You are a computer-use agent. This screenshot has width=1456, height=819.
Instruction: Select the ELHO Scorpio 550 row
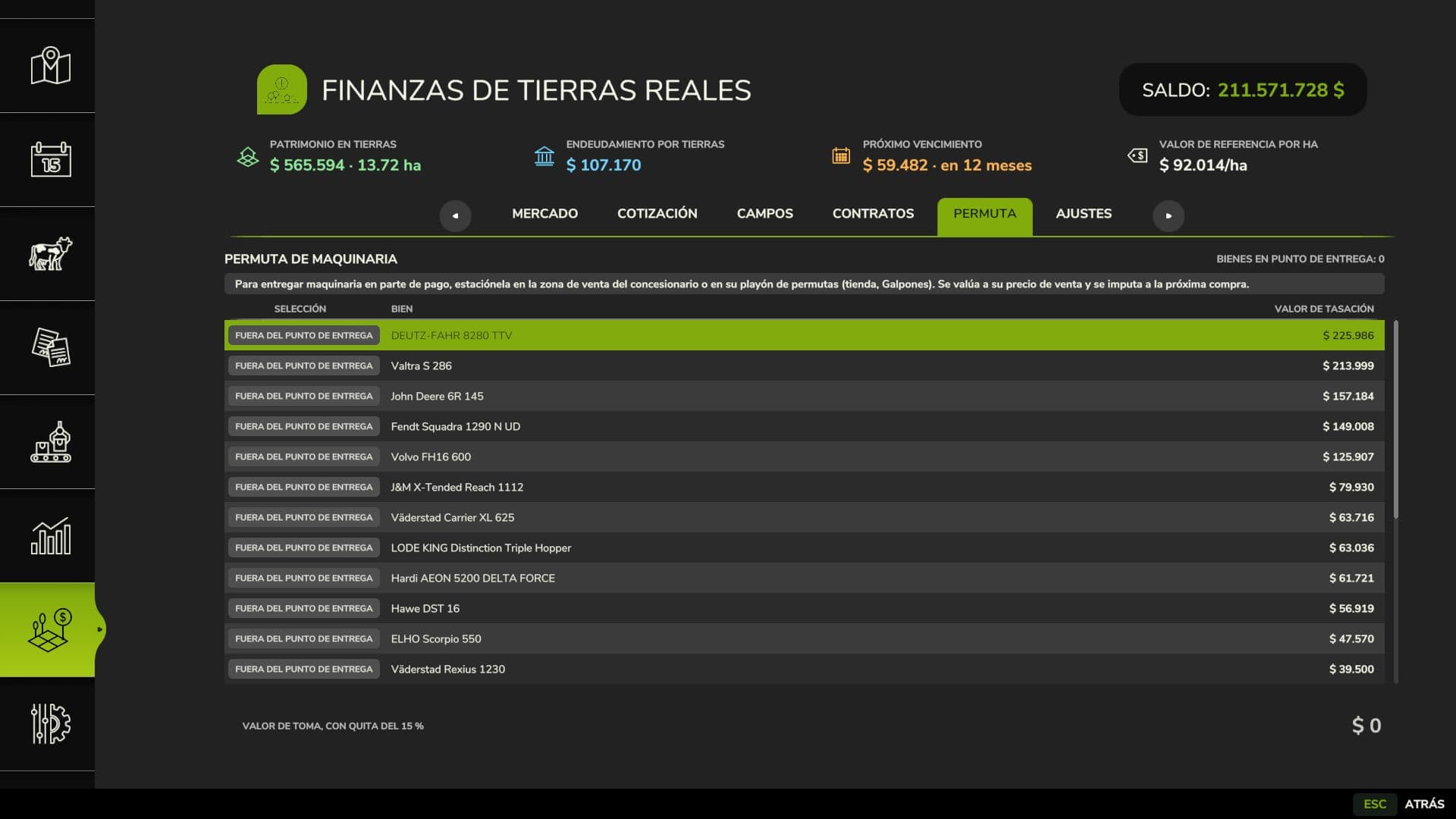(x=804, y=639)
